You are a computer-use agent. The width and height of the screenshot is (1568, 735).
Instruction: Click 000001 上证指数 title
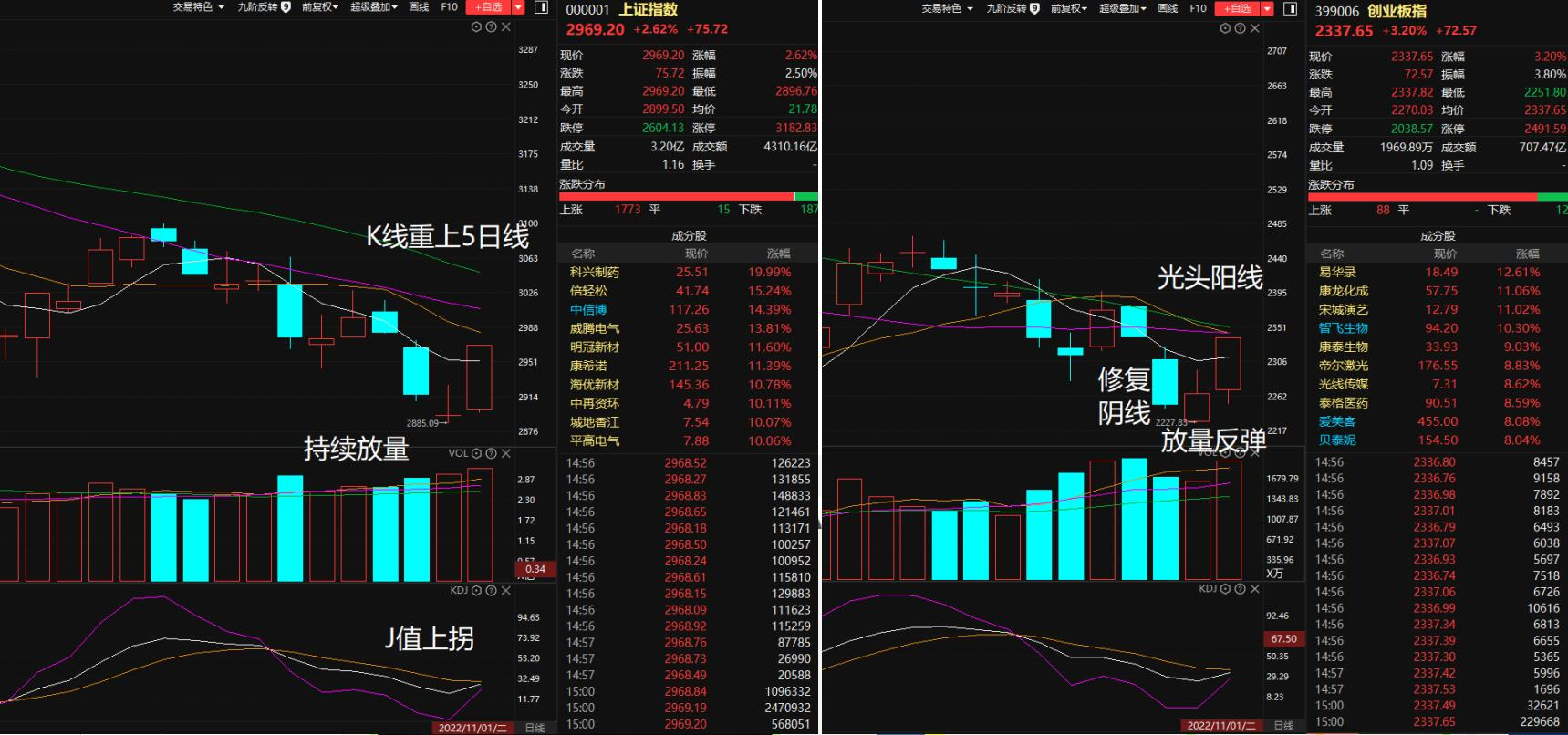622,9
